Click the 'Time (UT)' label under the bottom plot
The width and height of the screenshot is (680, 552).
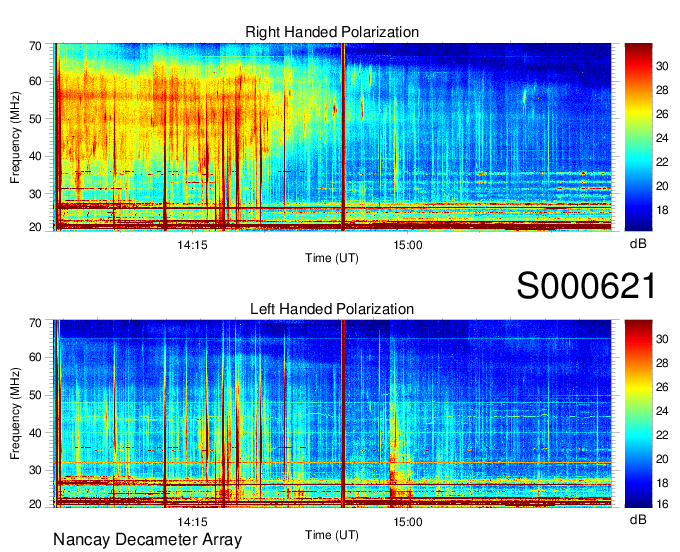tap(332, 535)
